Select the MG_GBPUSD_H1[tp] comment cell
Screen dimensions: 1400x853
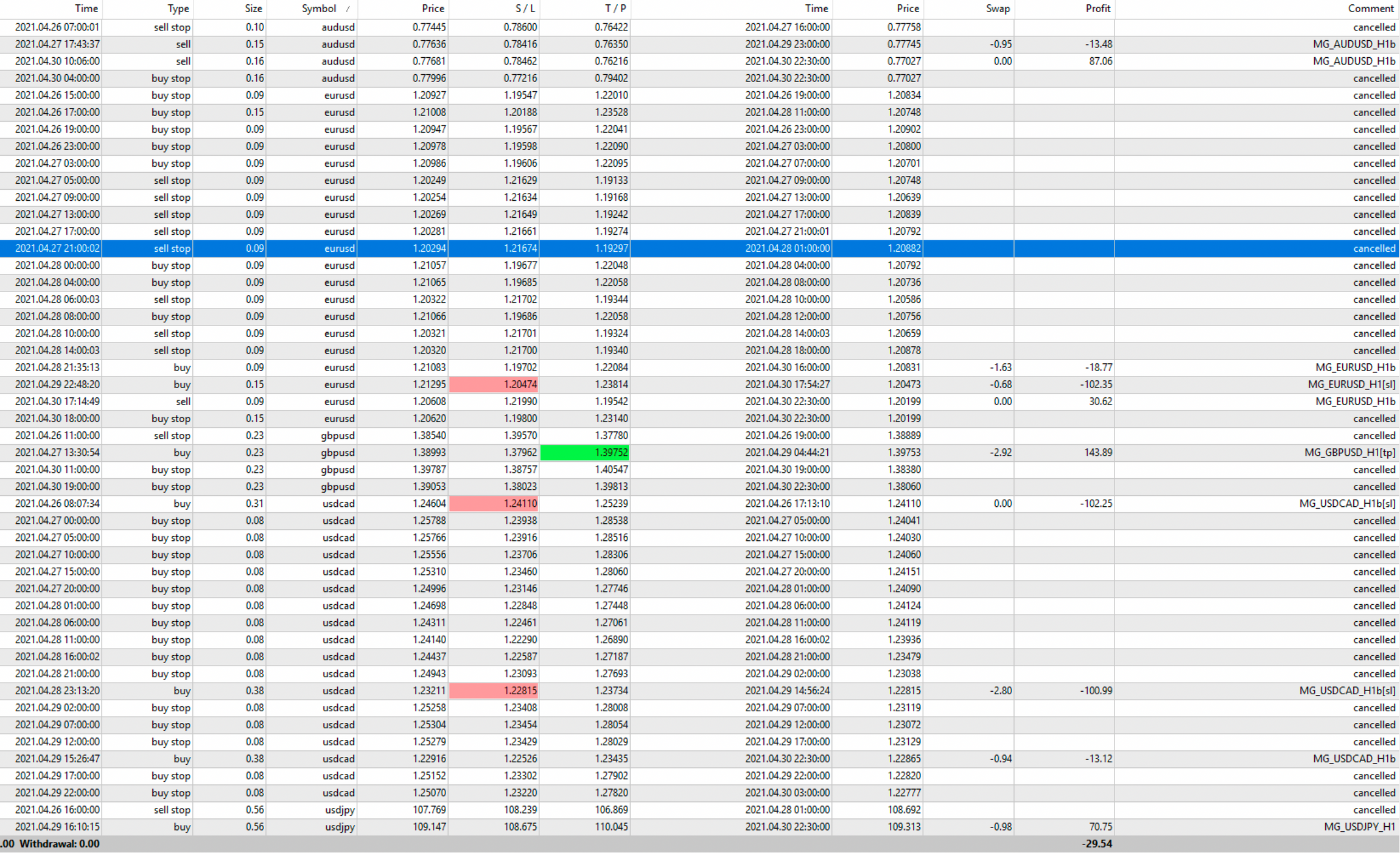1349,453
